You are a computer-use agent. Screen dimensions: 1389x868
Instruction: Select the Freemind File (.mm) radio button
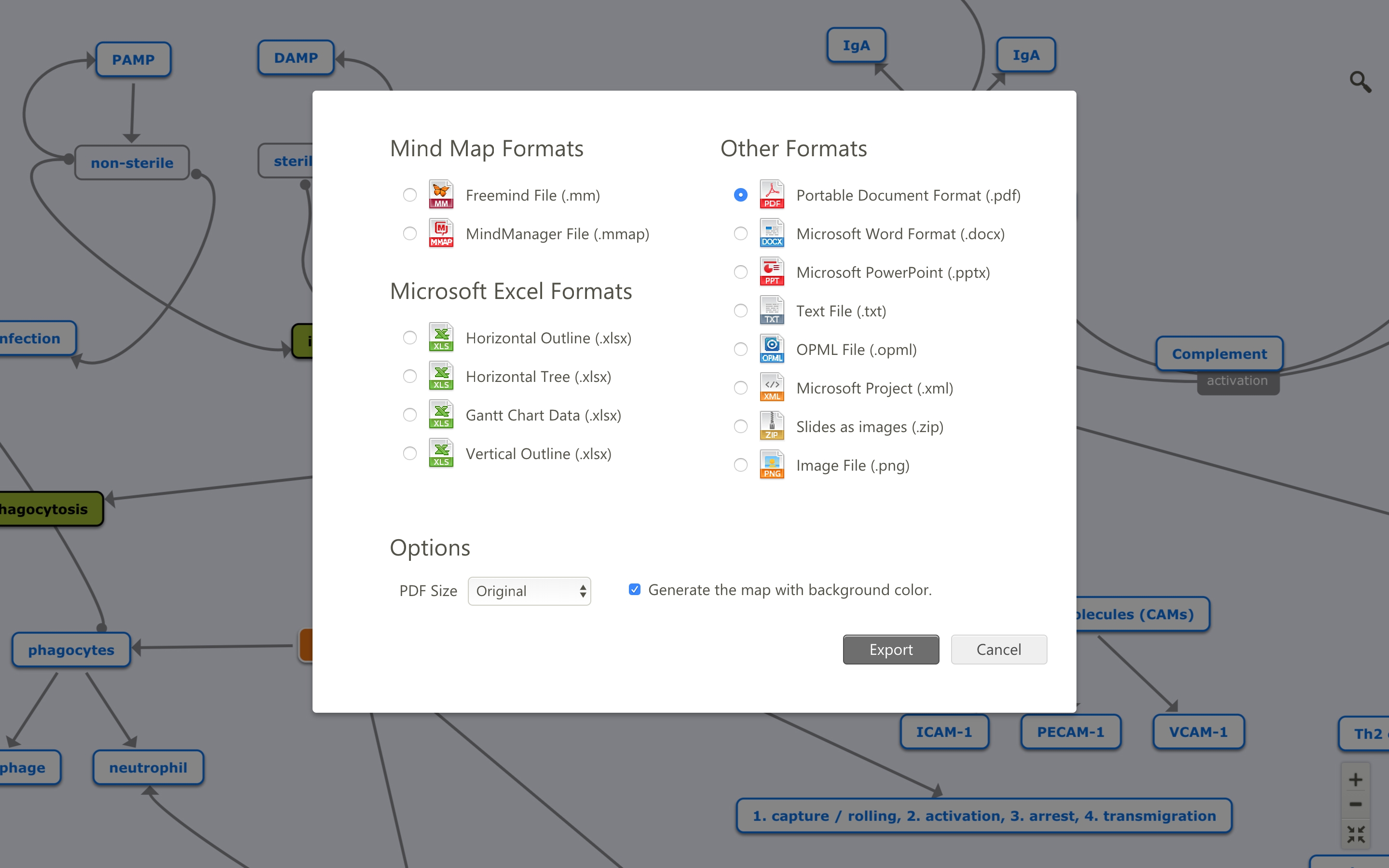click(409, 195)
